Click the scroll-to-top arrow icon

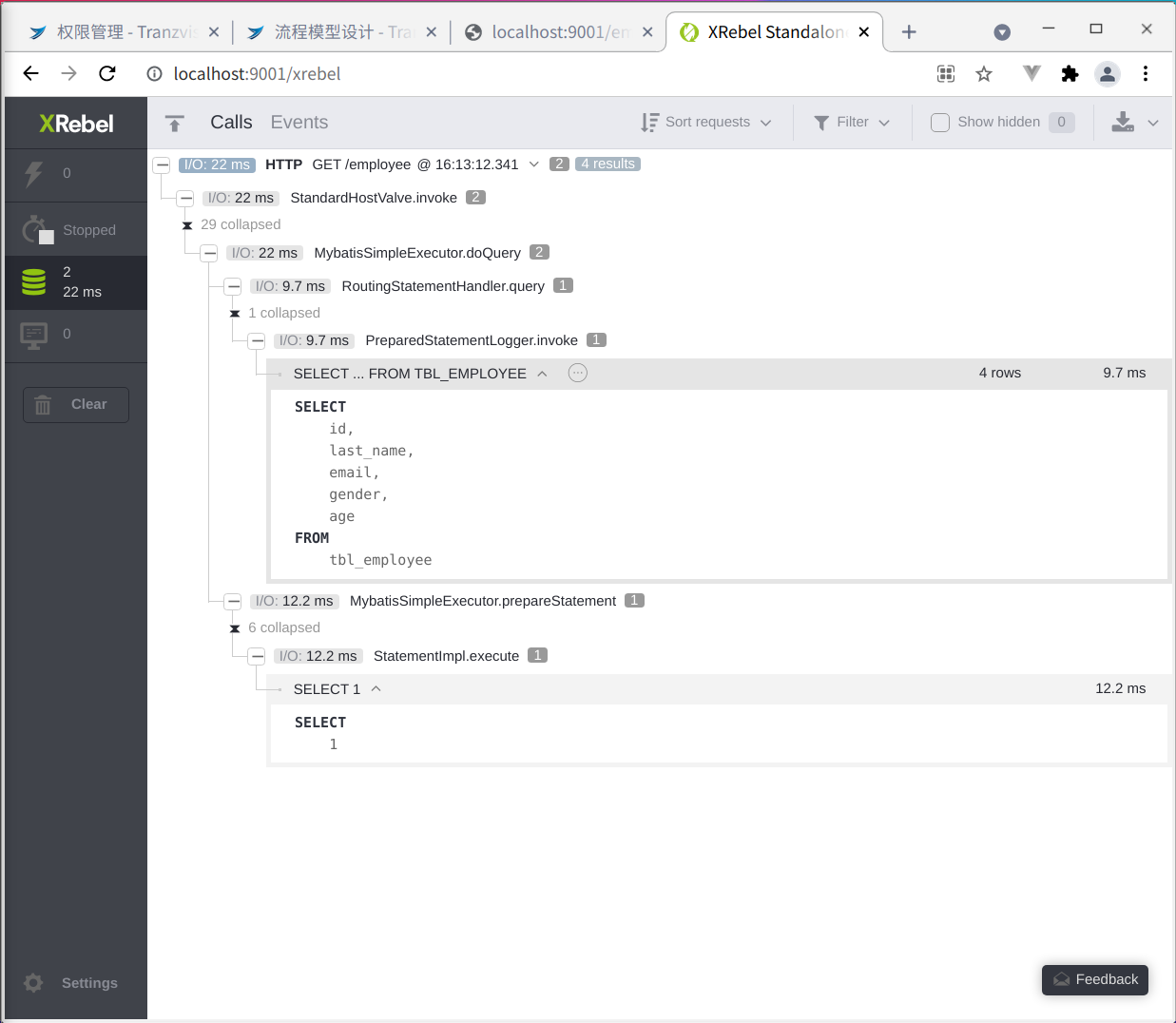tap(174, 123)
